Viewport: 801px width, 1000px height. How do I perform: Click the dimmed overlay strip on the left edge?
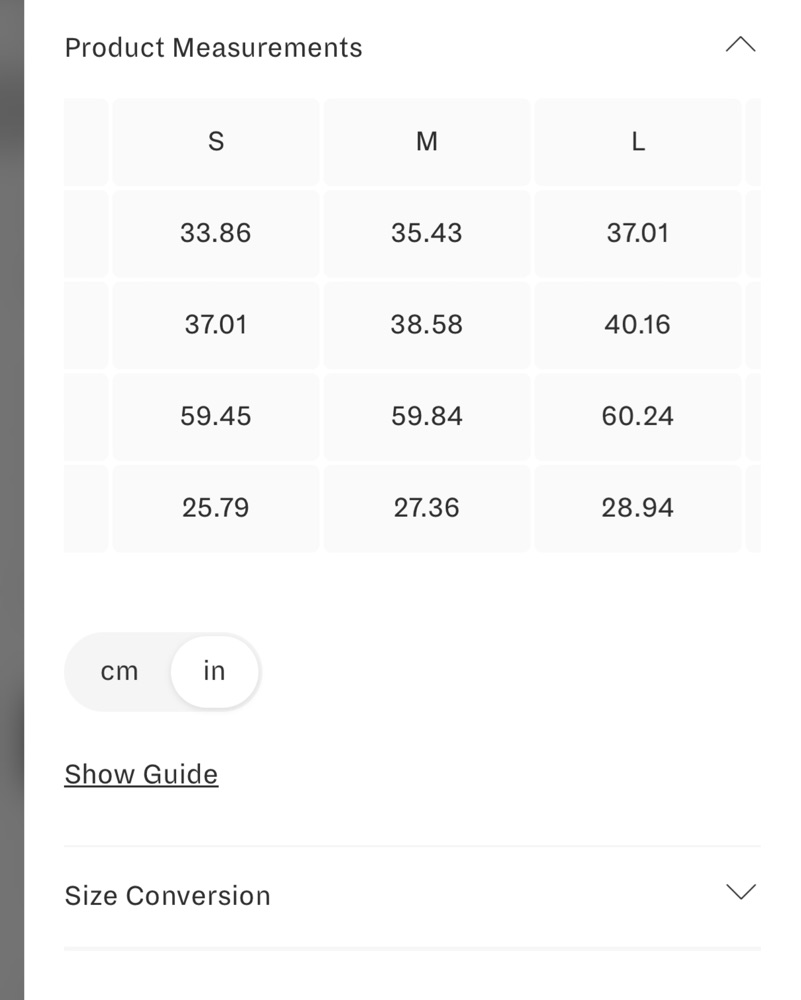11,500
